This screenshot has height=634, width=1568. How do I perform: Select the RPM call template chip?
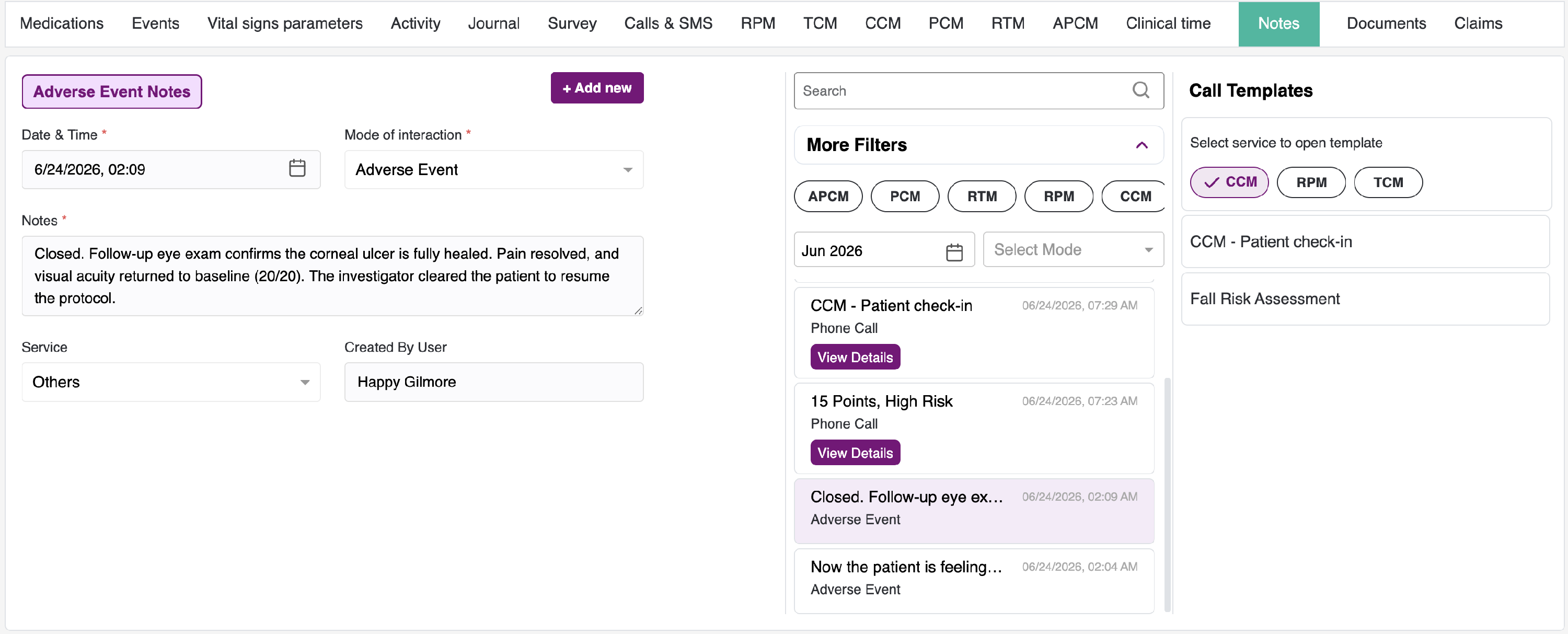point(1311,182)
